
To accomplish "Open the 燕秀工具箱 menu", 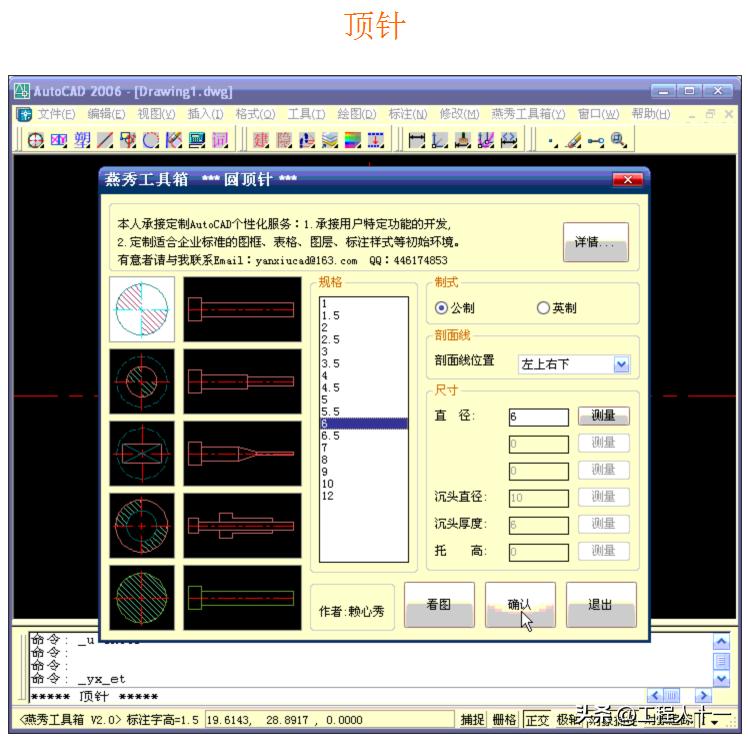I will 528,114.
